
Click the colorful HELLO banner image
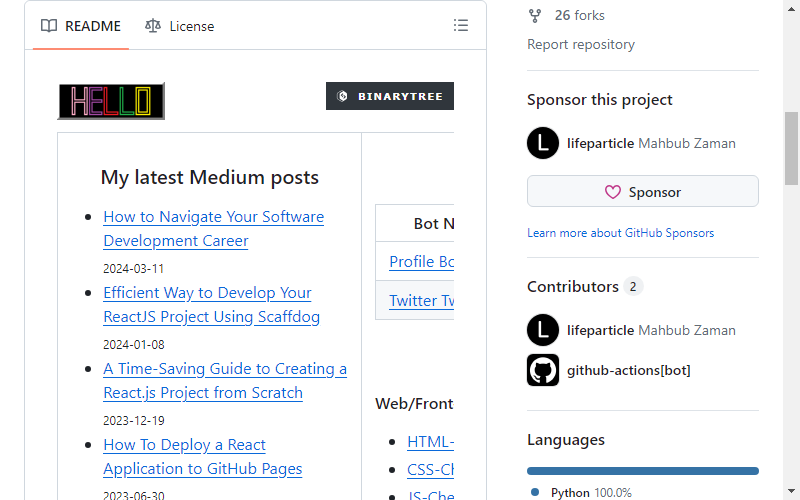point(111,101)
